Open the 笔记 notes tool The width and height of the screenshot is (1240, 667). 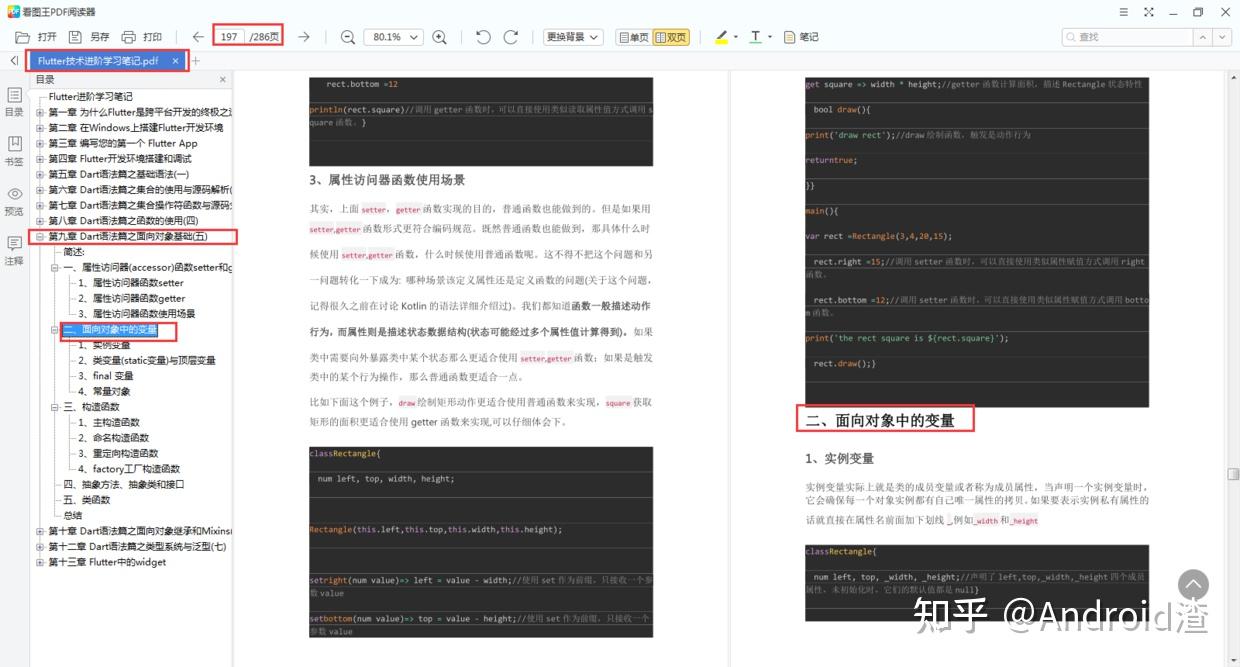pyautogui.click(x=802, y=37)
